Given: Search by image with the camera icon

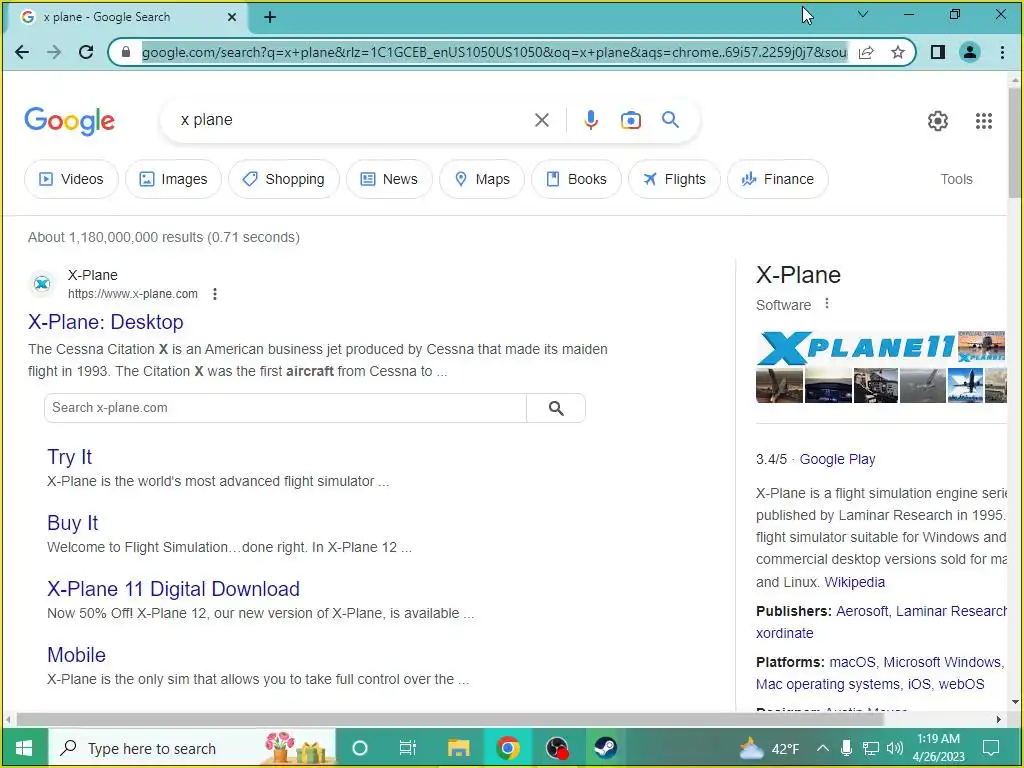Looking at the screenshot, I should [631, 120].
